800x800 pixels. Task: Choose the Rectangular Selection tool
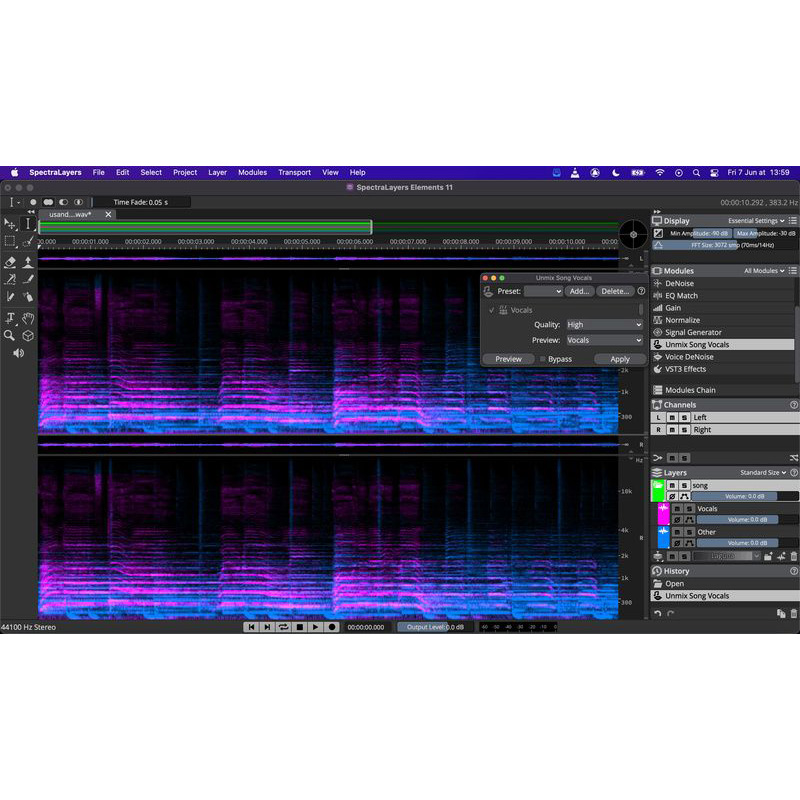(10, 241)
